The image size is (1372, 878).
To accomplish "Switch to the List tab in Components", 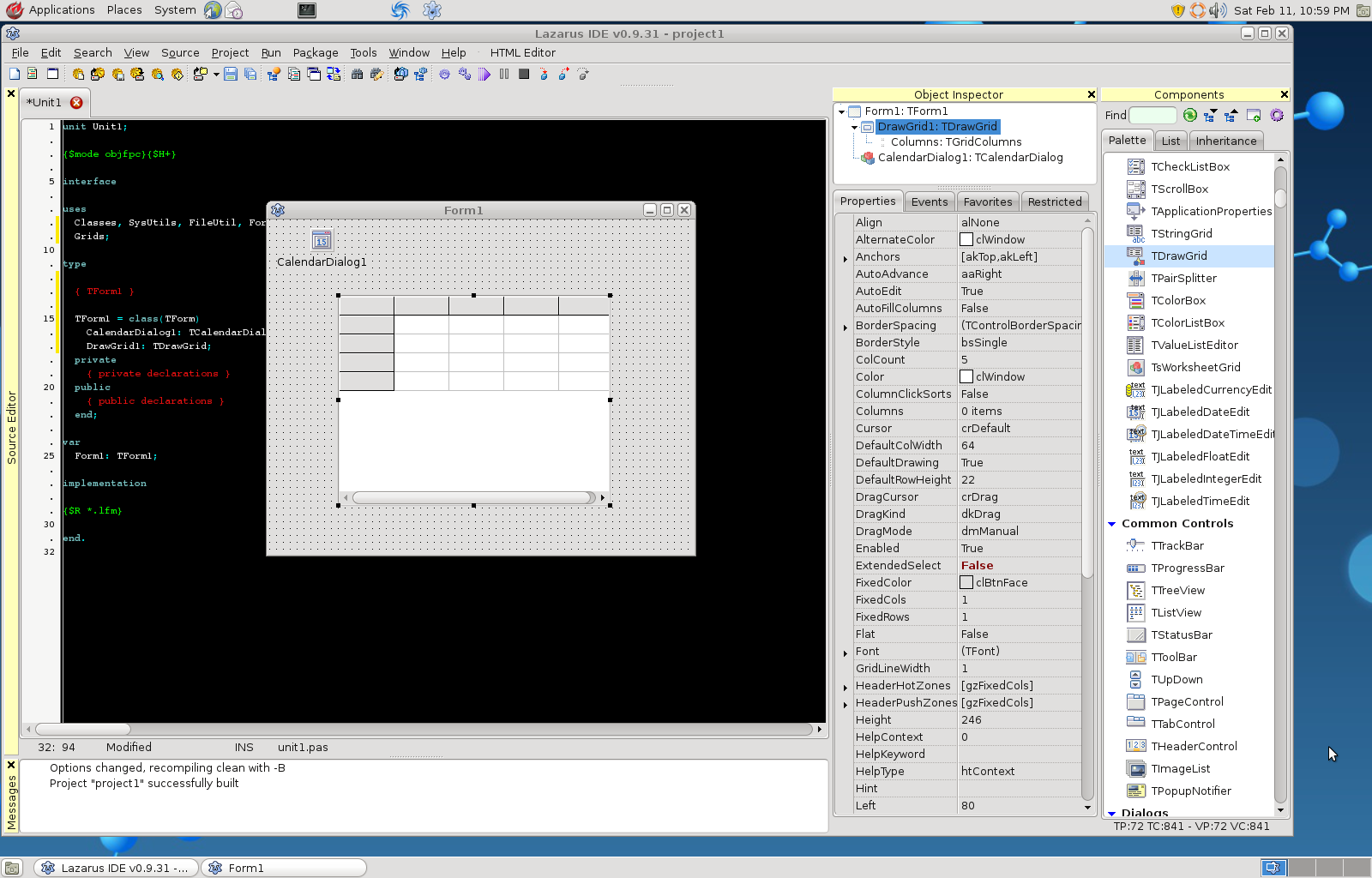I will pos(1170,141).
